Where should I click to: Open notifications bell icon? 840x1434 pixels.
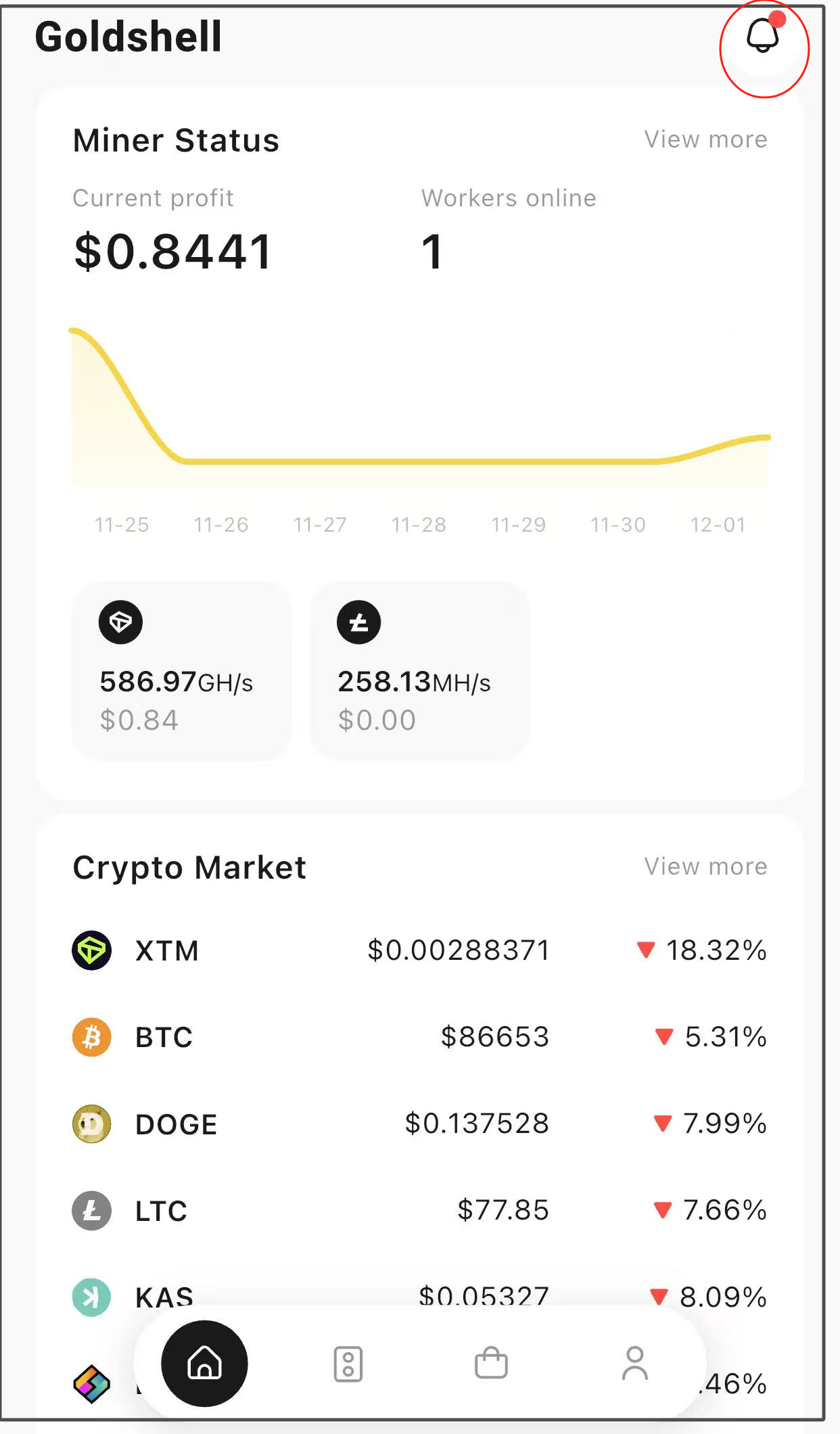(x=763, y=37)
